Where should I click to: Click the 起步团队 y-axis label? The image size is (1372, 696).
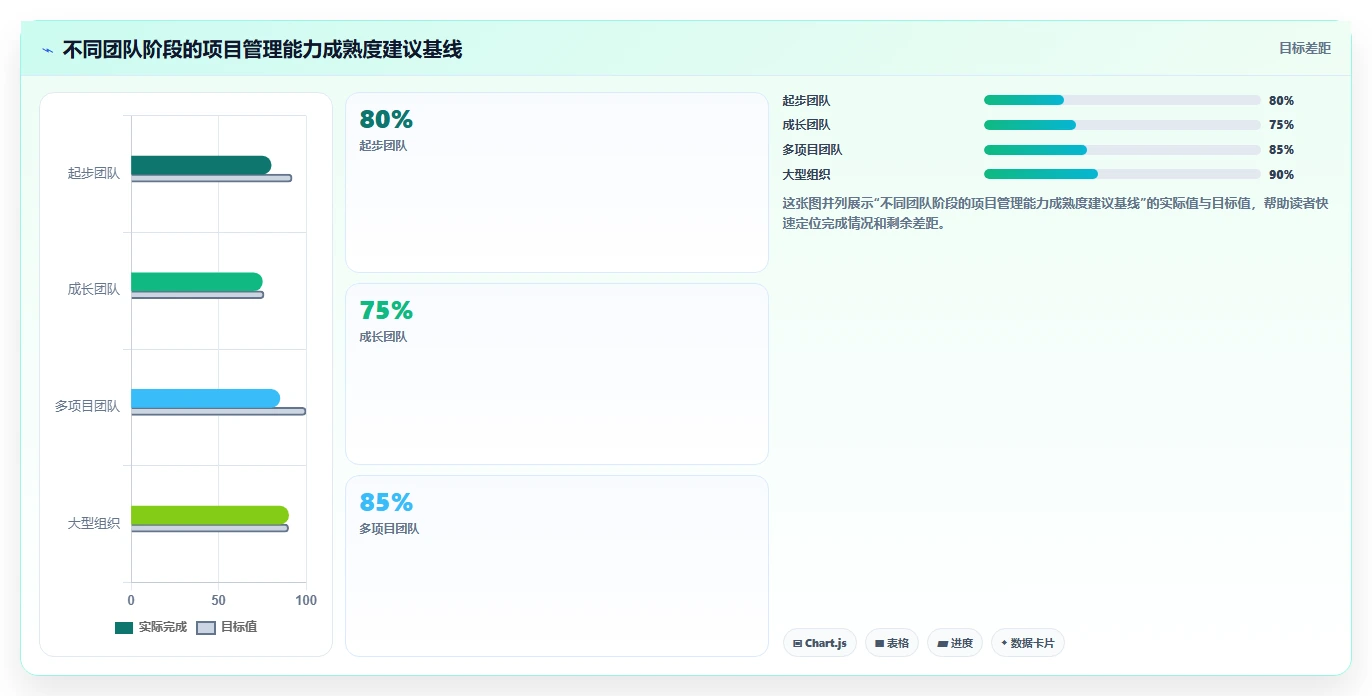pos(94,173)
